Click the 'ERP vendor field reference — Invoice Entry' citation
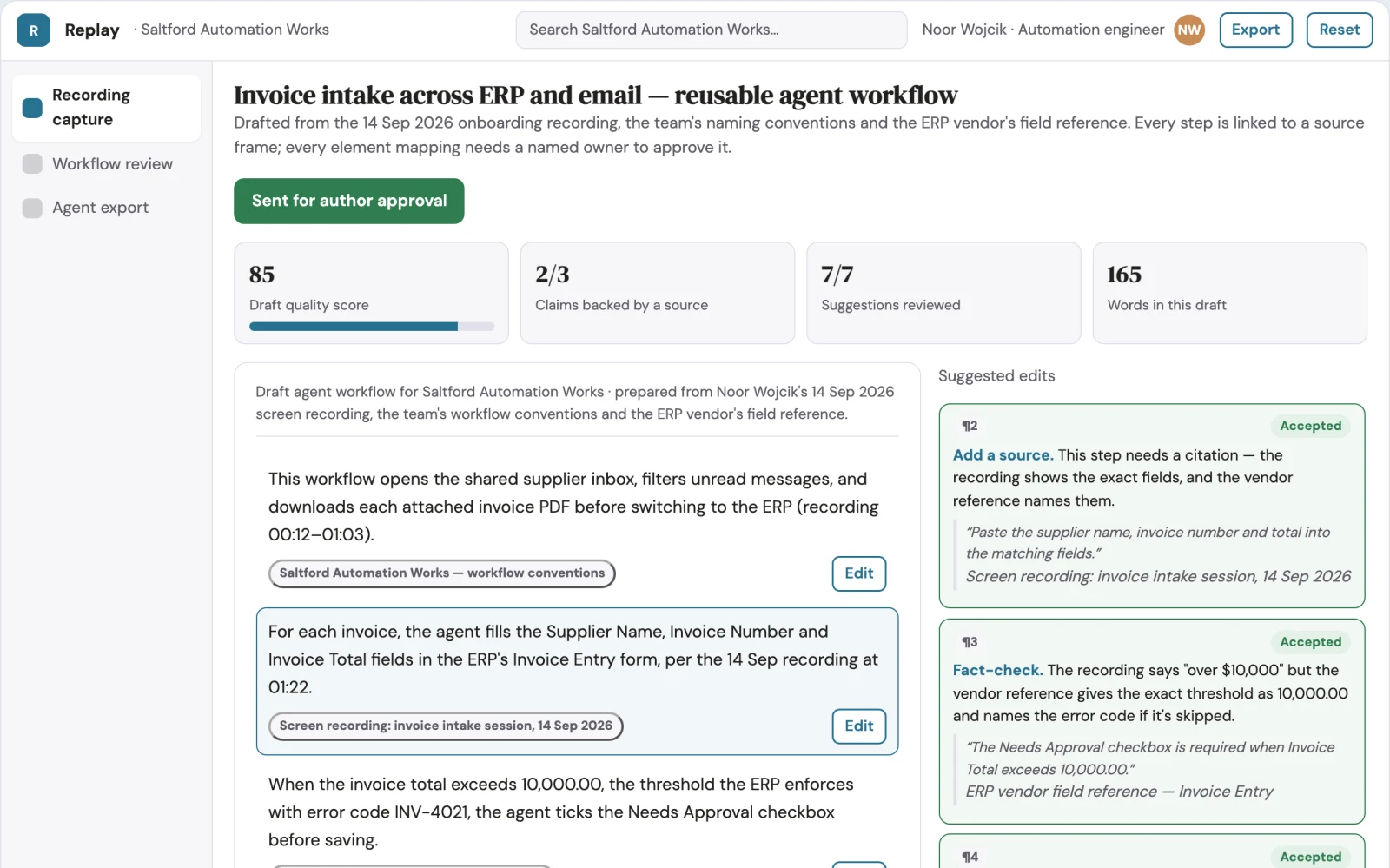The width and height of the screenshot is (1390, 868). 1119,792
